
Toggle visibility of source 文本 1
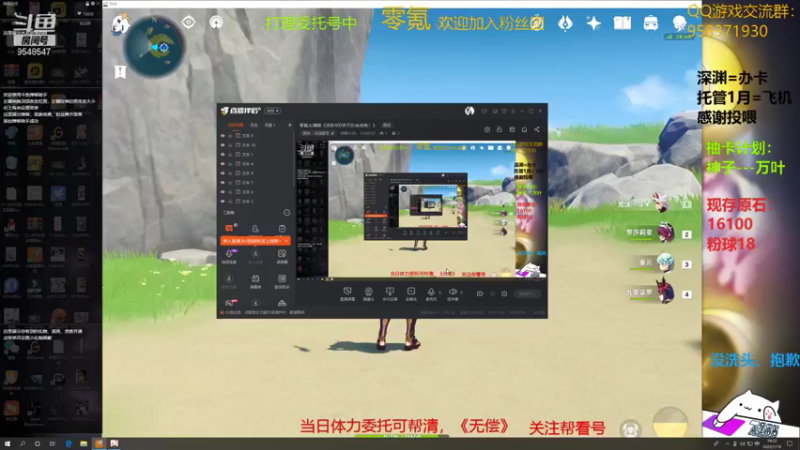[x=222, y=154]
